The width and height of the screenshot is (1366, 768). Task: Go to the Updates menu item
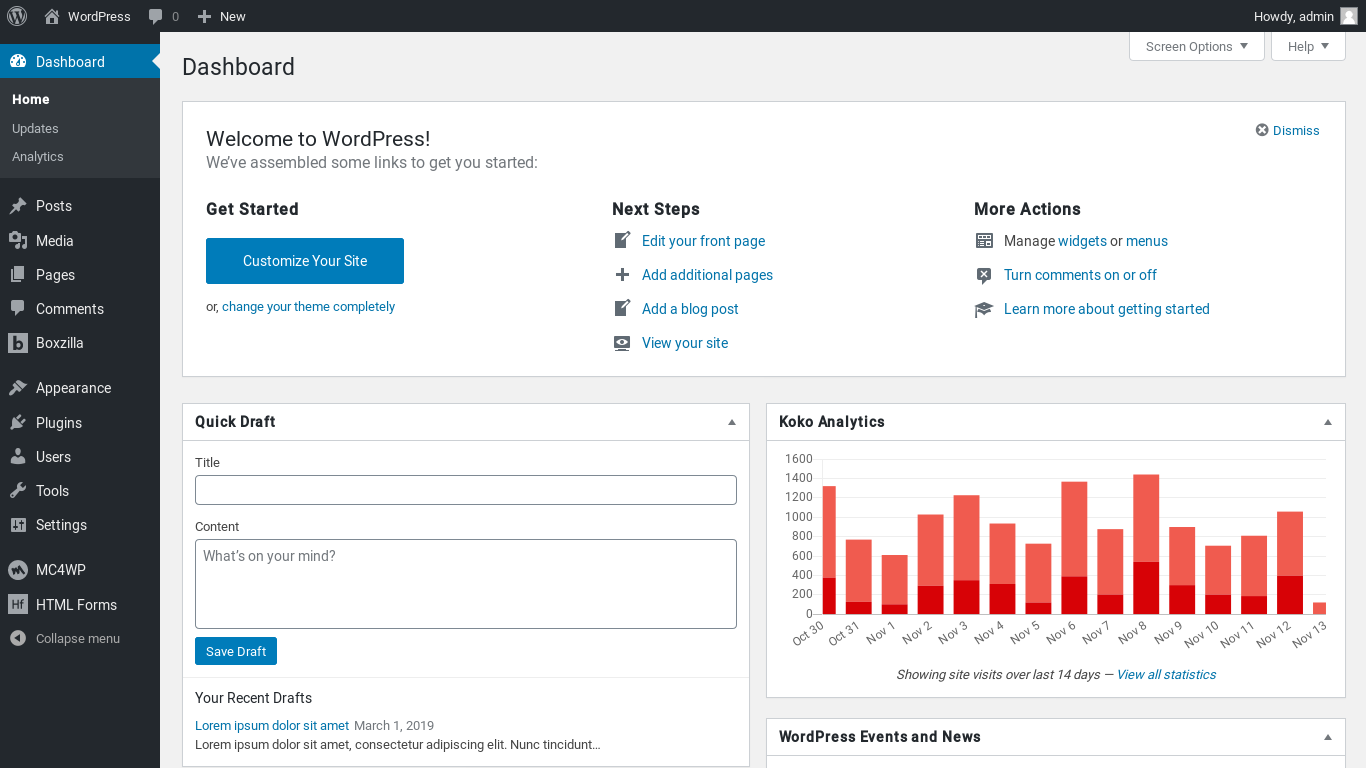point(35,128)
